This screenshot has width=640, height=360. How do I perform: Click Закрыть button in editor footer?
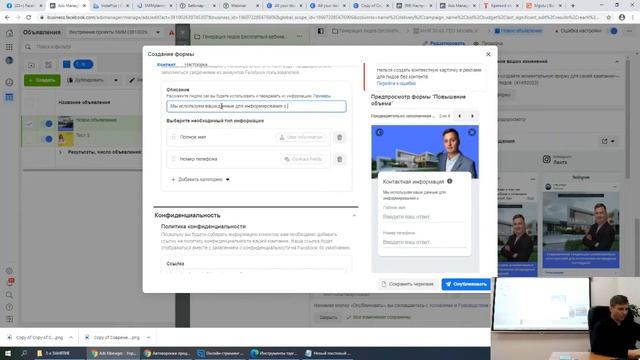pyautogui.click(x=328, y=317)
